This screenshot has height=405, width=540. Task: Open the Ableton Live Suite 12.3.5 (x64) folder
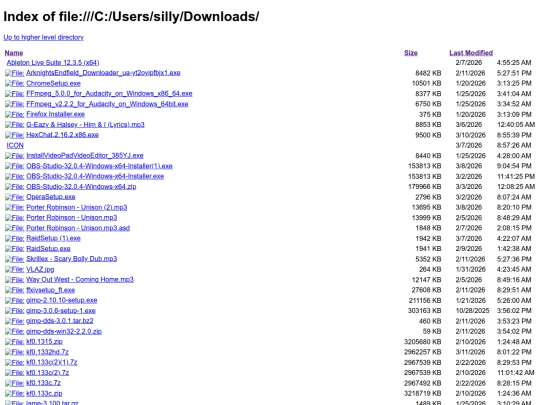point(53,62)
